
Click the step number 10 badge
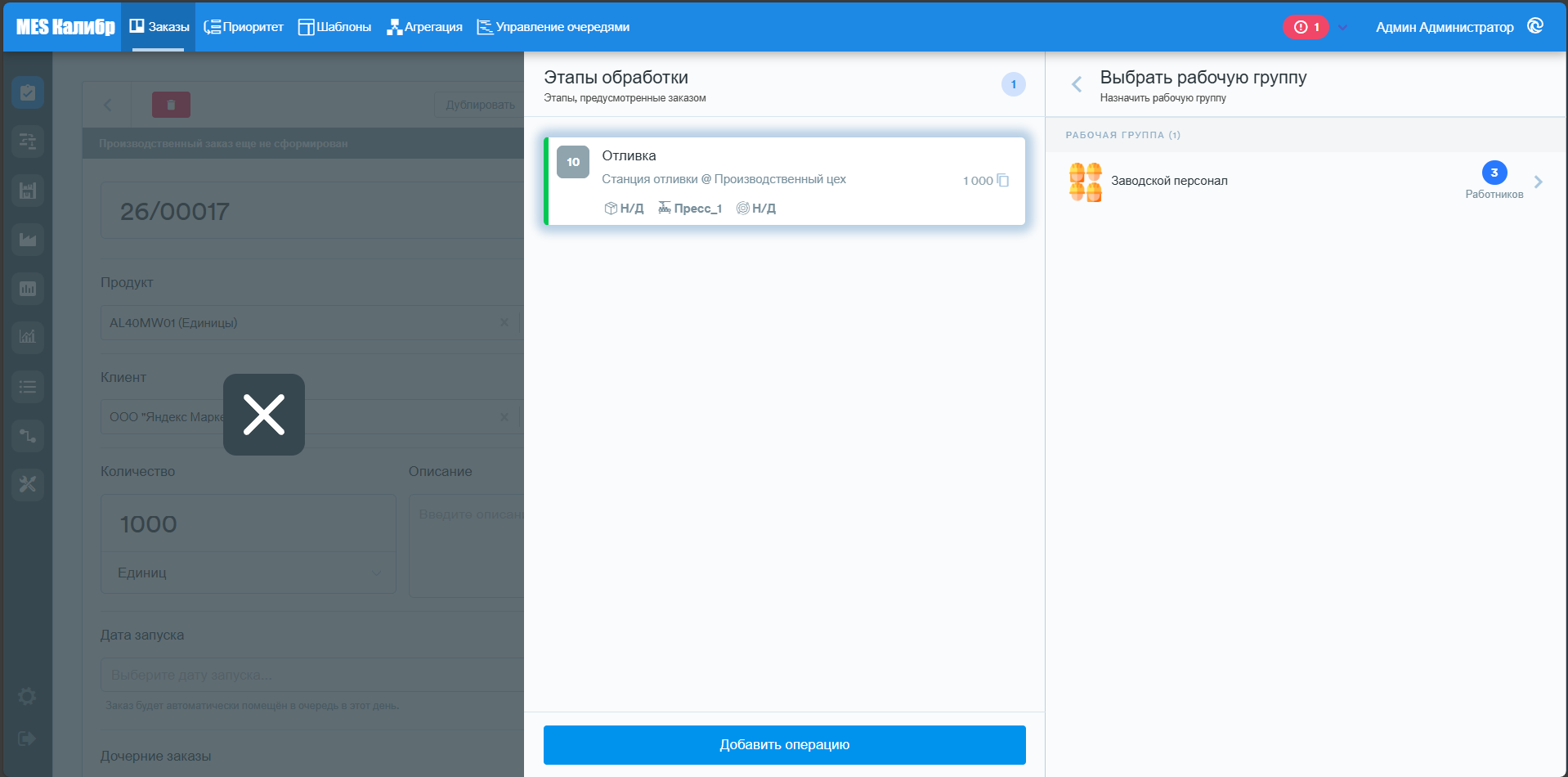(573, 162)
